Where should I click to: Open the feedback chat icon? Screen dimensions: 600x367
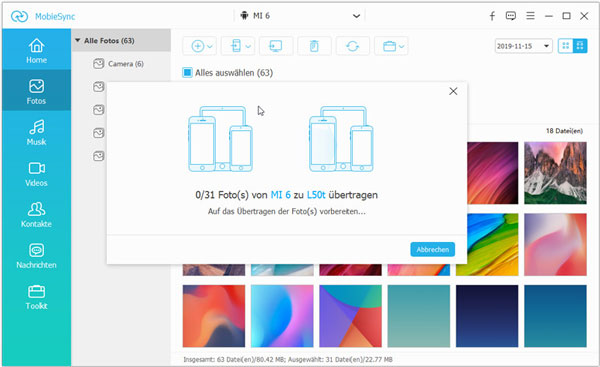coord(511,16)
